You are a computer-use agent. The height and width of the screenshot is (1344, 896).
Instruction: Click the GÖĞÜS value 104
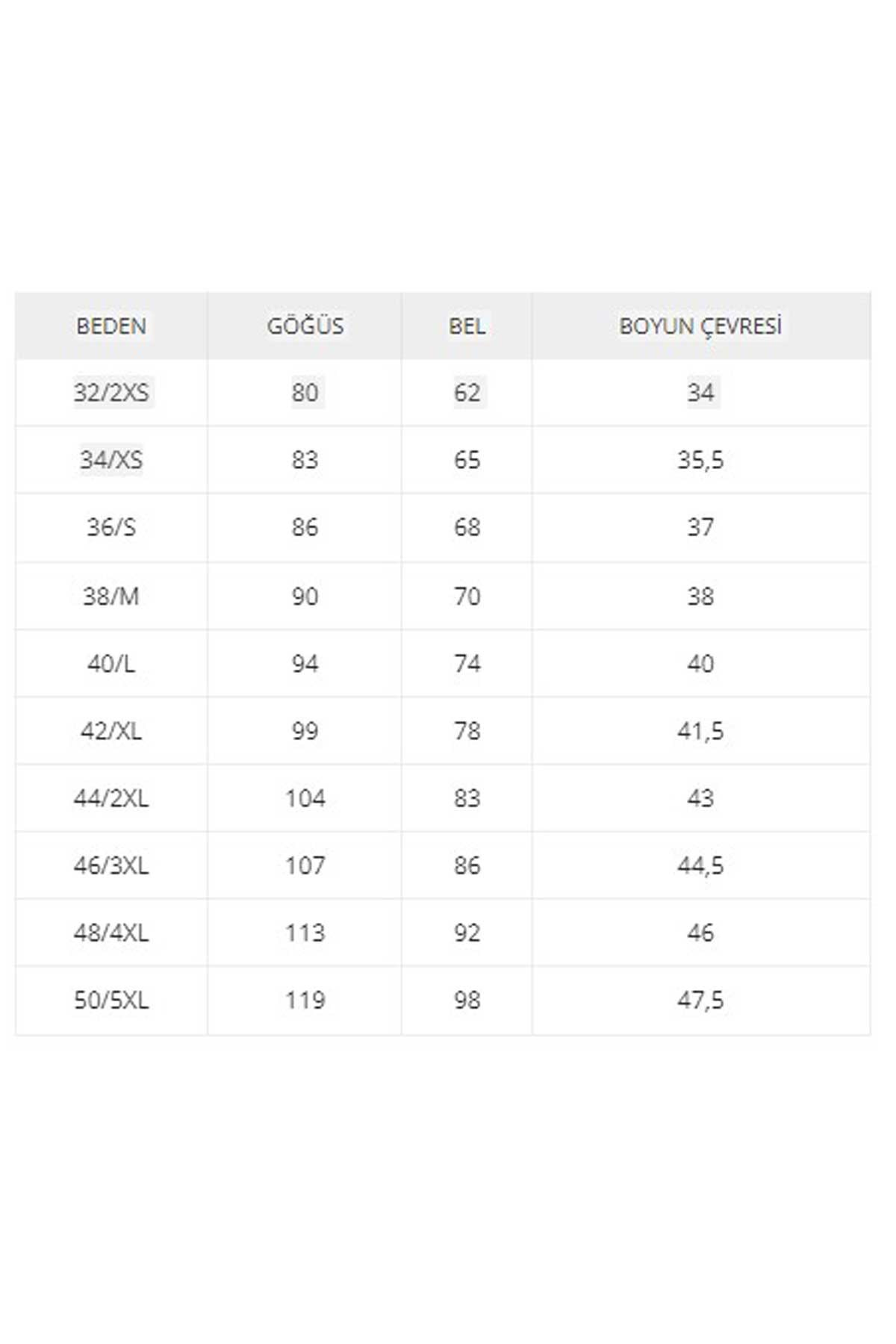[305, 798]
